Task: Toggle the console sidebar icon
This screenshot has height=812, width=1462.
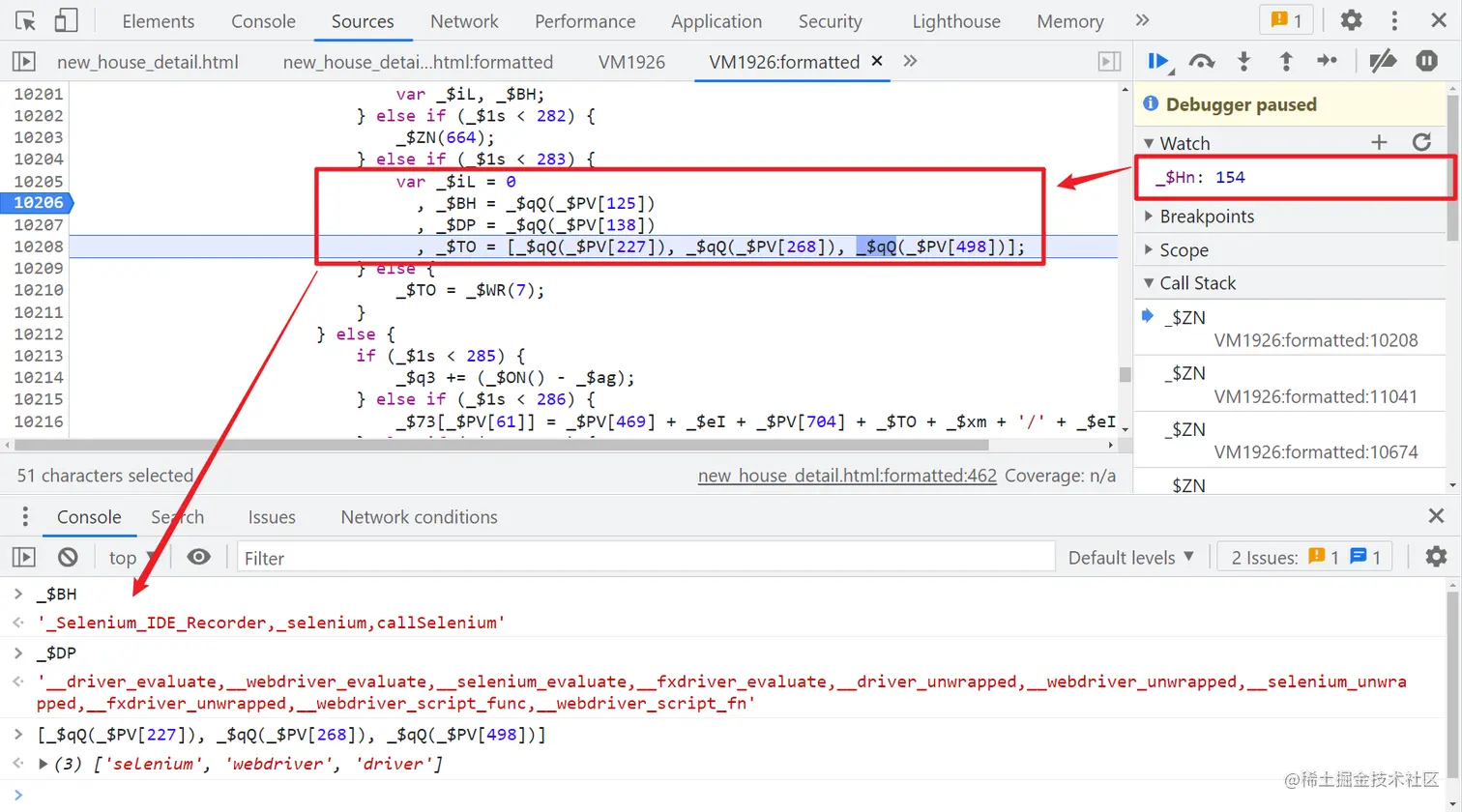Action: pyautogui.click(x=23, y=557)
